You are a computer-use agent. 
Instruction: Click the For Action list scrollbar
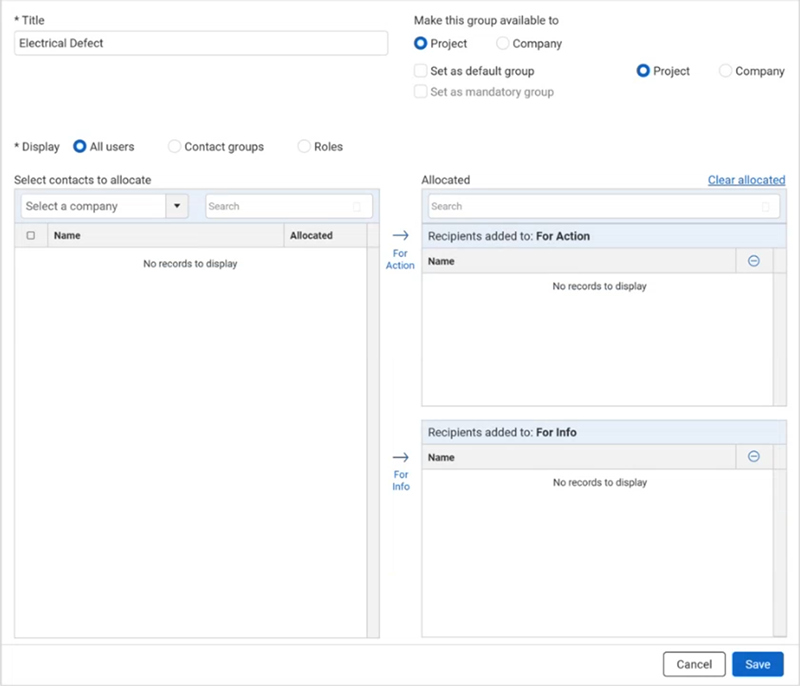tap(780, 339)
